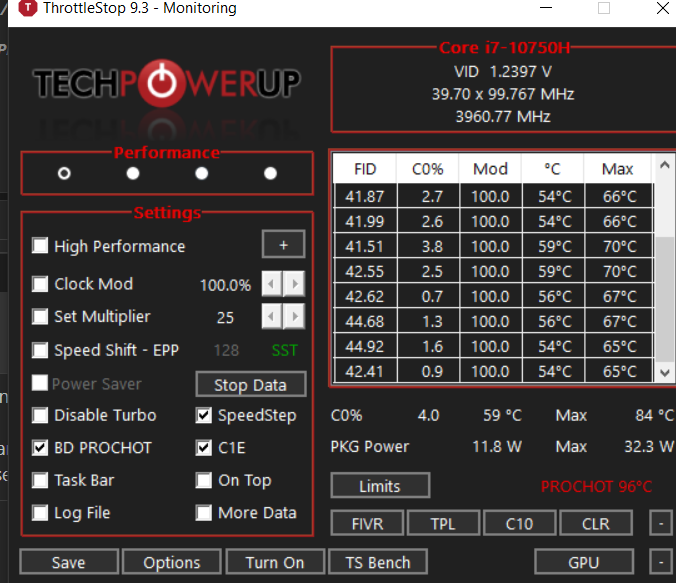Check the Disable Turbo option
The image size is (676, 583).
click(40, 415)
